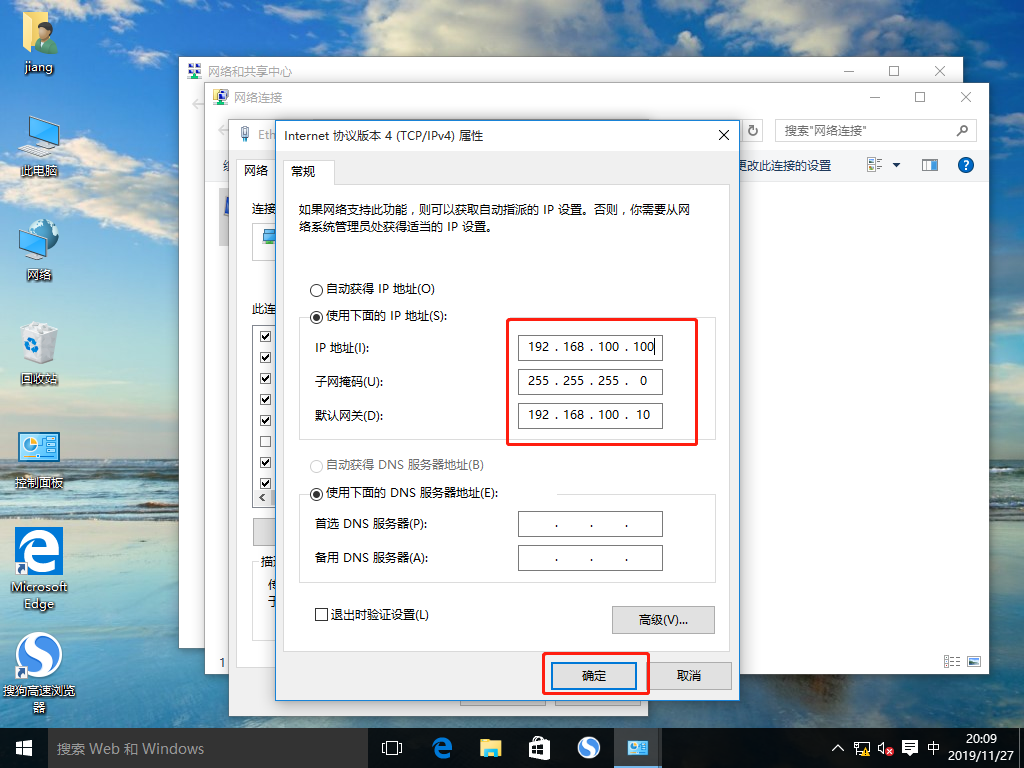
Task: Click the search magnifier in 网络连接
Action: coord(962,131)
